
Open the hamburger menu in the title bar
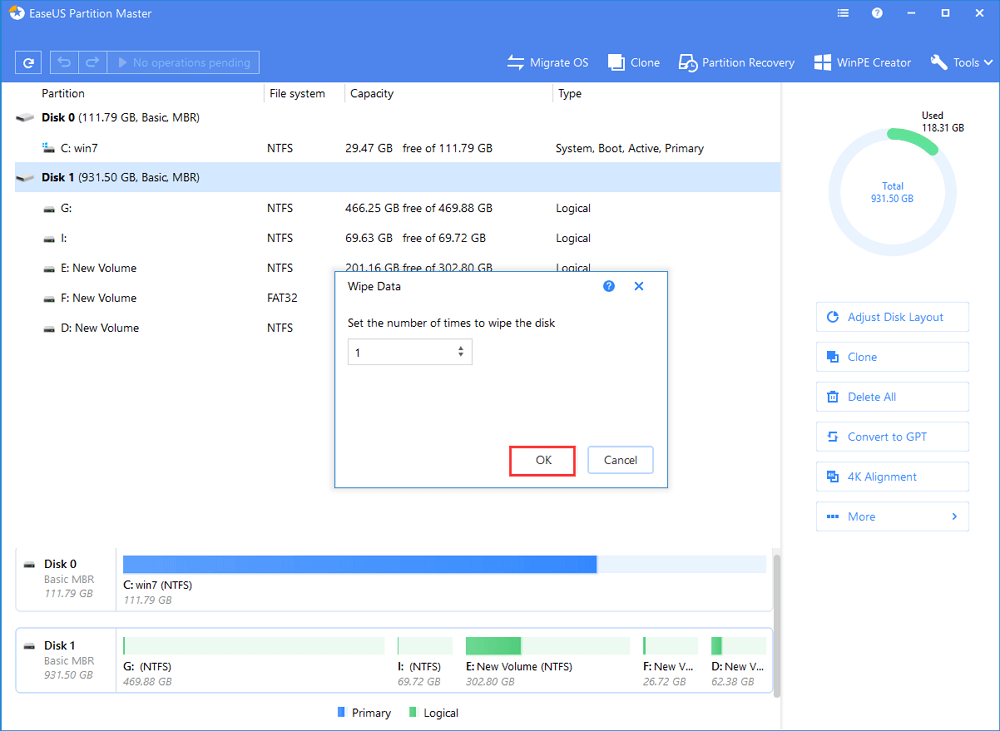[x=843, y=13]
